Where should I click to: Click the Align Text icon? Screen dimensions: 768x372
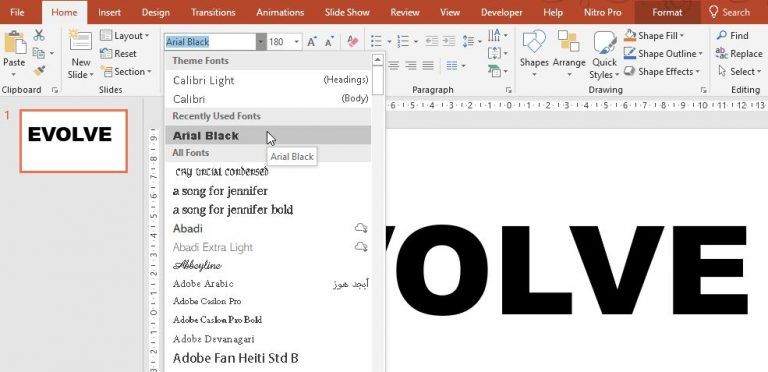[494, 53]
